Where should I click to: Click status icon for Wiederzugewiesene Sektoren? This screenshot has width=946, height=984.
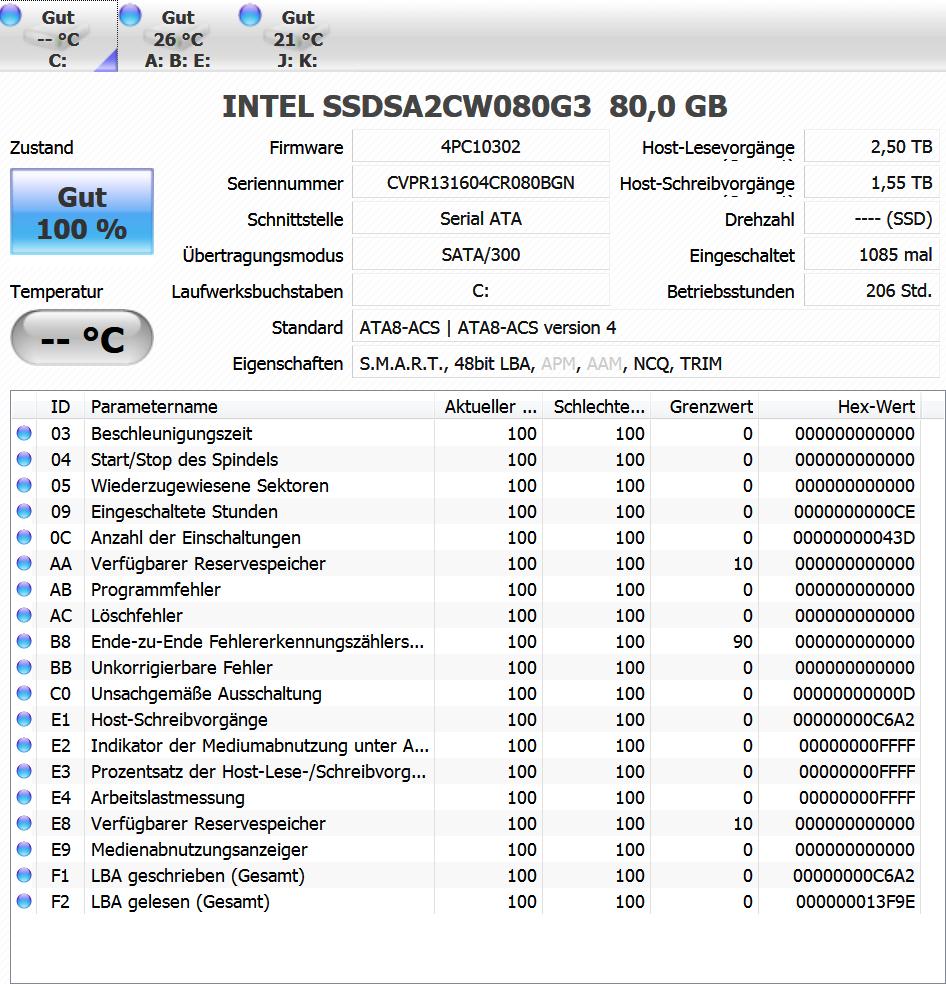[x=24, y=485]
